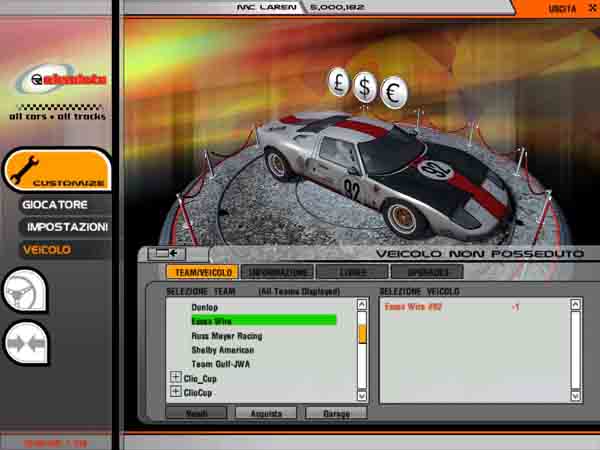Click the steering wheel control icon

pos(25,291)
